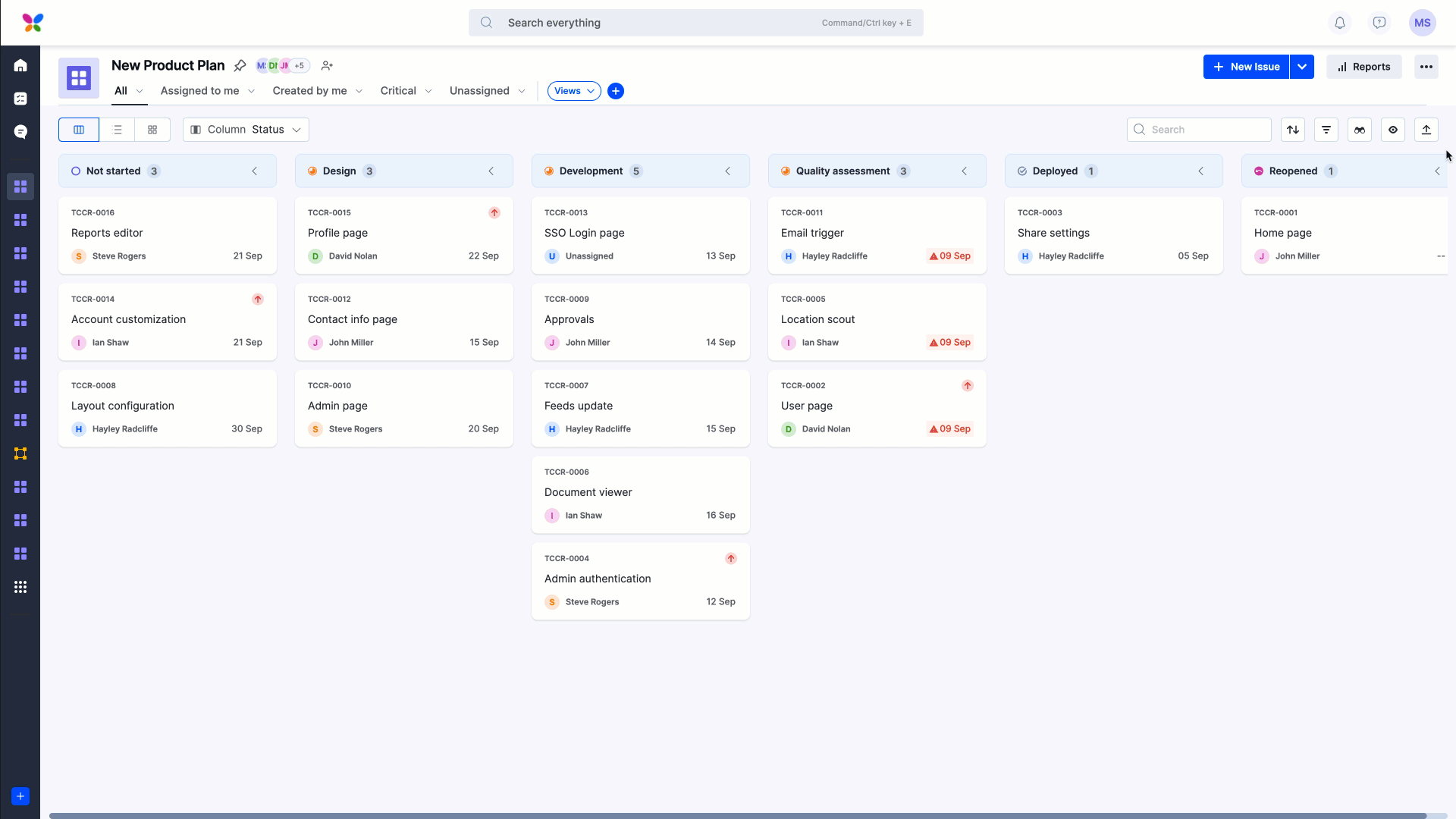Collapse the Quality assessment column
The height and width of the screenshot is (819, 1456).
pyautogui.click(x=965, y=171)
